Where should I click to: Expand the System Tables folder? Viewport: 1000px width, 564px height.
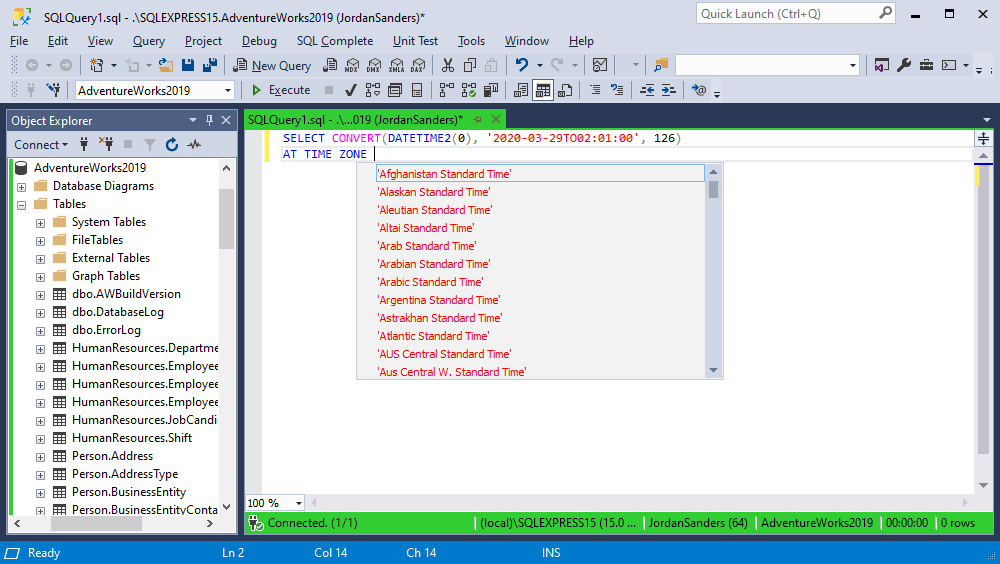(x=40, y=223)
